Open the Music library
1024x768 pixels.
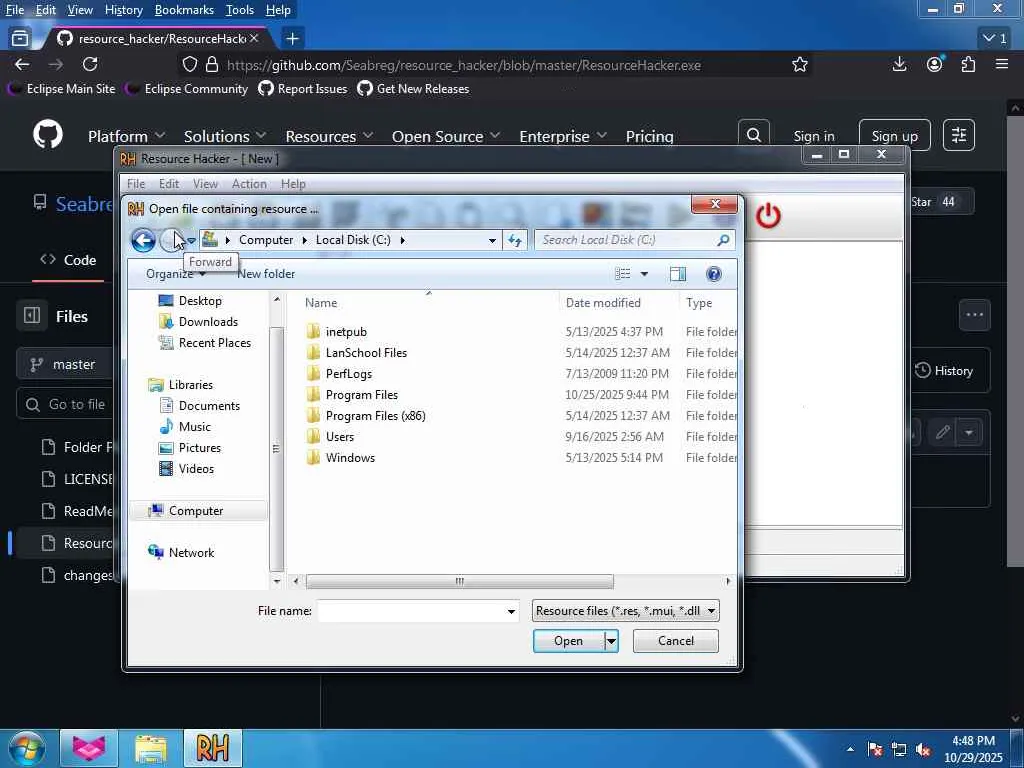(x=195, y=426)
